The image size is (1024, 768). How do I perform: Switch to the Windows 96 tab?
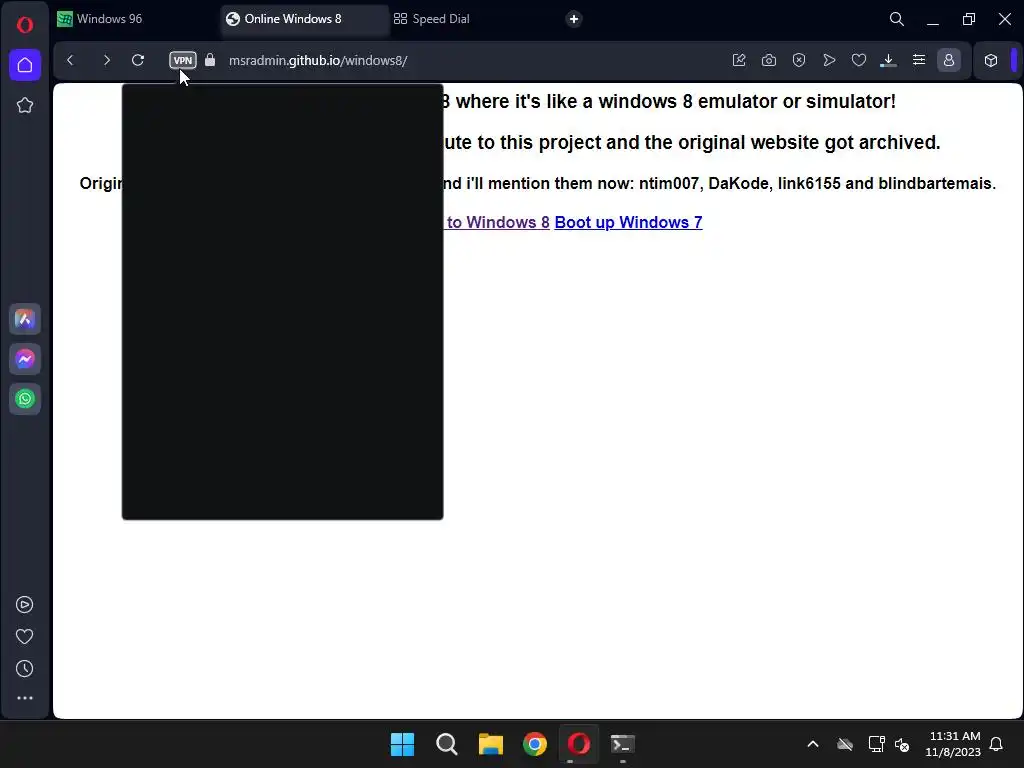click(136, 19)
